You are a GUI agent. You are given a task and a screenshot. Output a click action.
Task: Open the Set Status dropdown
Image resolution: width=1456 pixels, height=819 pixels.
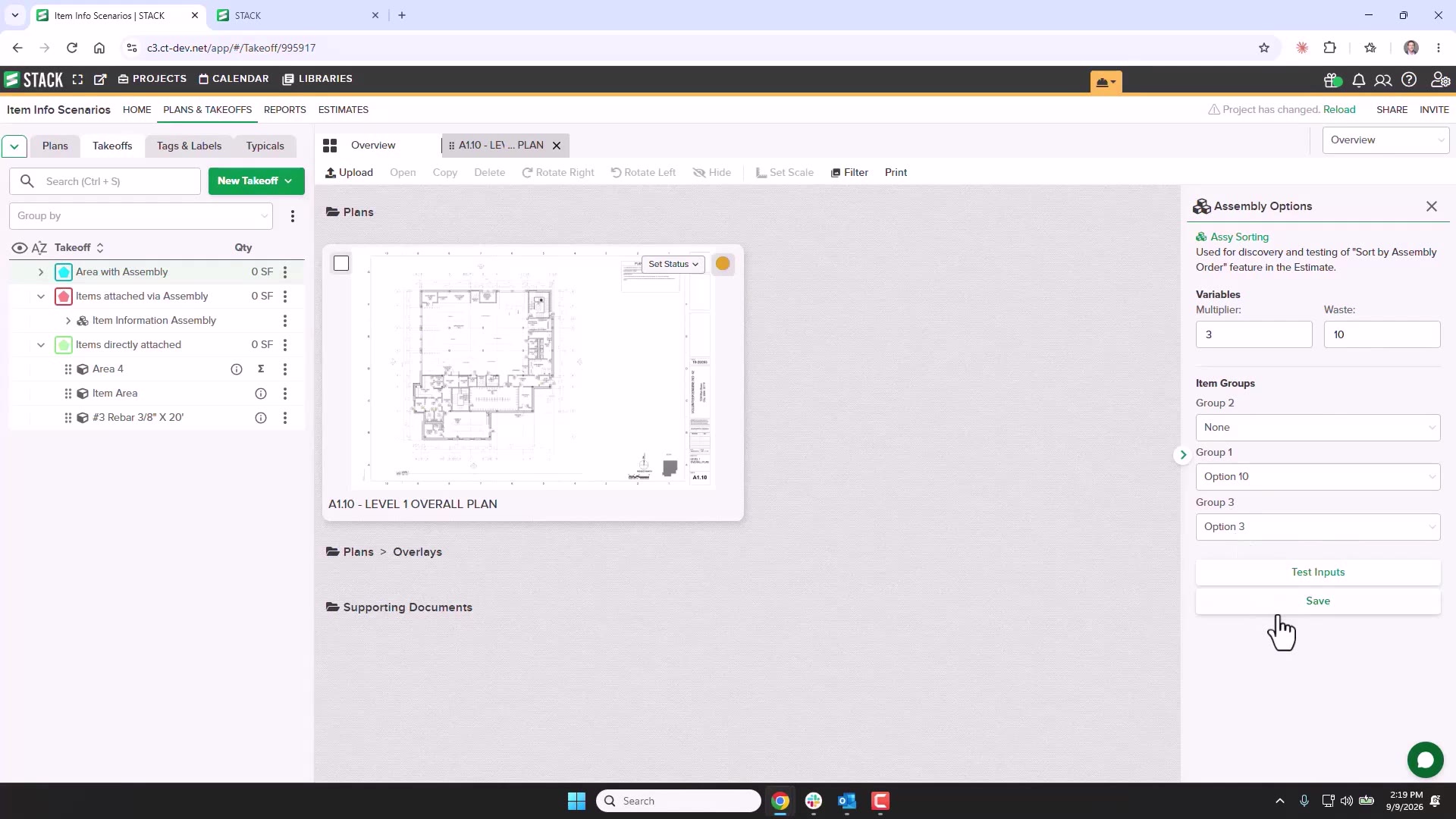coord(673,264)
